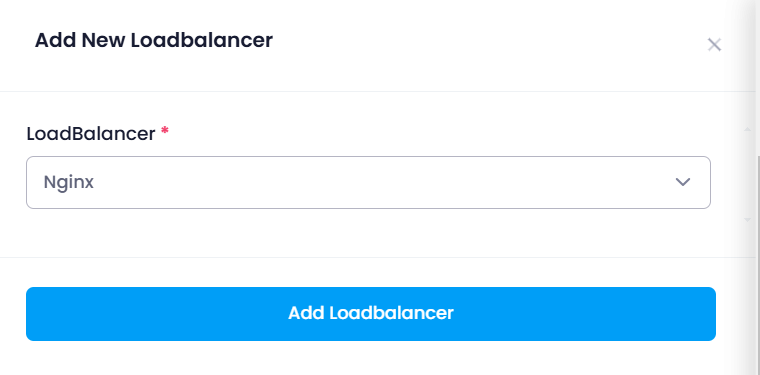Click the Add New Loadbalancer heading
Image resolution: width=760 pixels, height=375 pixels.
(154, 40)
